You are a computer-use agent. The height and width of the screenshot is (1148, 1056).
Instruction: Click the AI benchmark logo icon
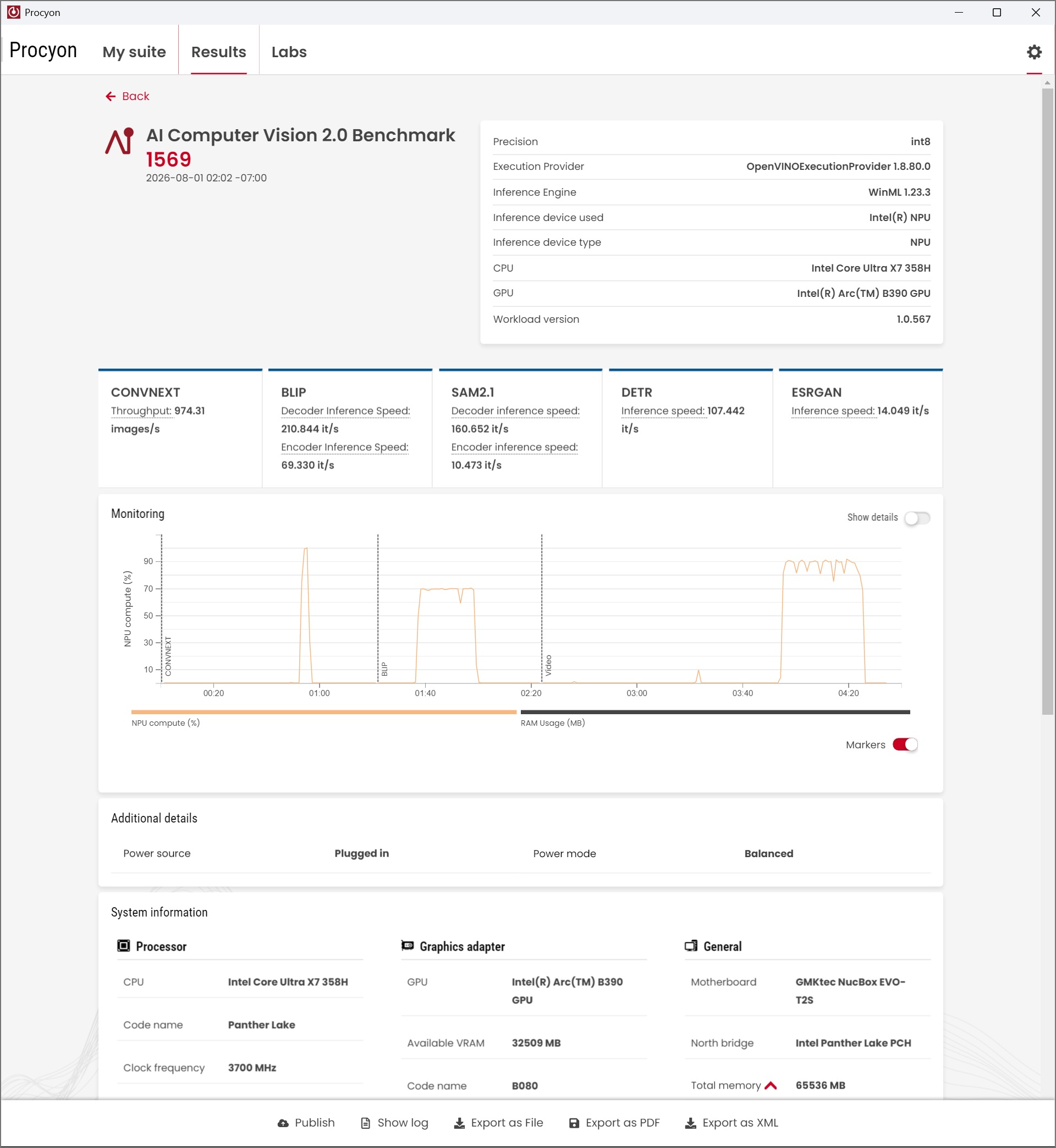tap(119, 141)
